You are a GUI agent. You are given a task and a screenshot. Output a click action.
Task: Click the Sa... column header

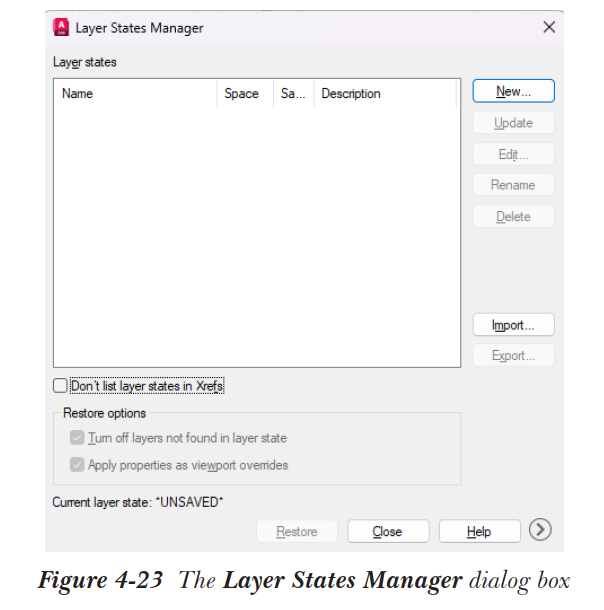pos(294,93)
